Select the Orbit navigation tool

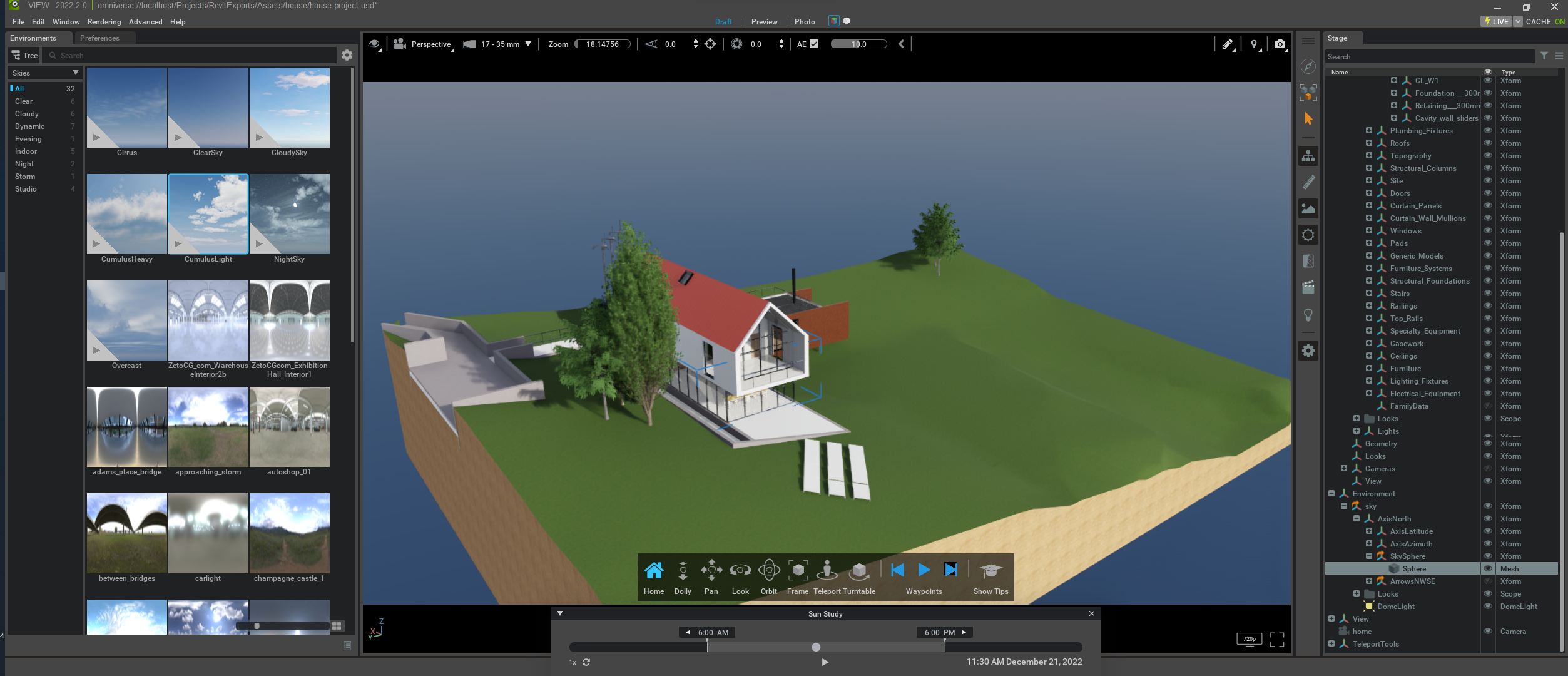[769, 571]
